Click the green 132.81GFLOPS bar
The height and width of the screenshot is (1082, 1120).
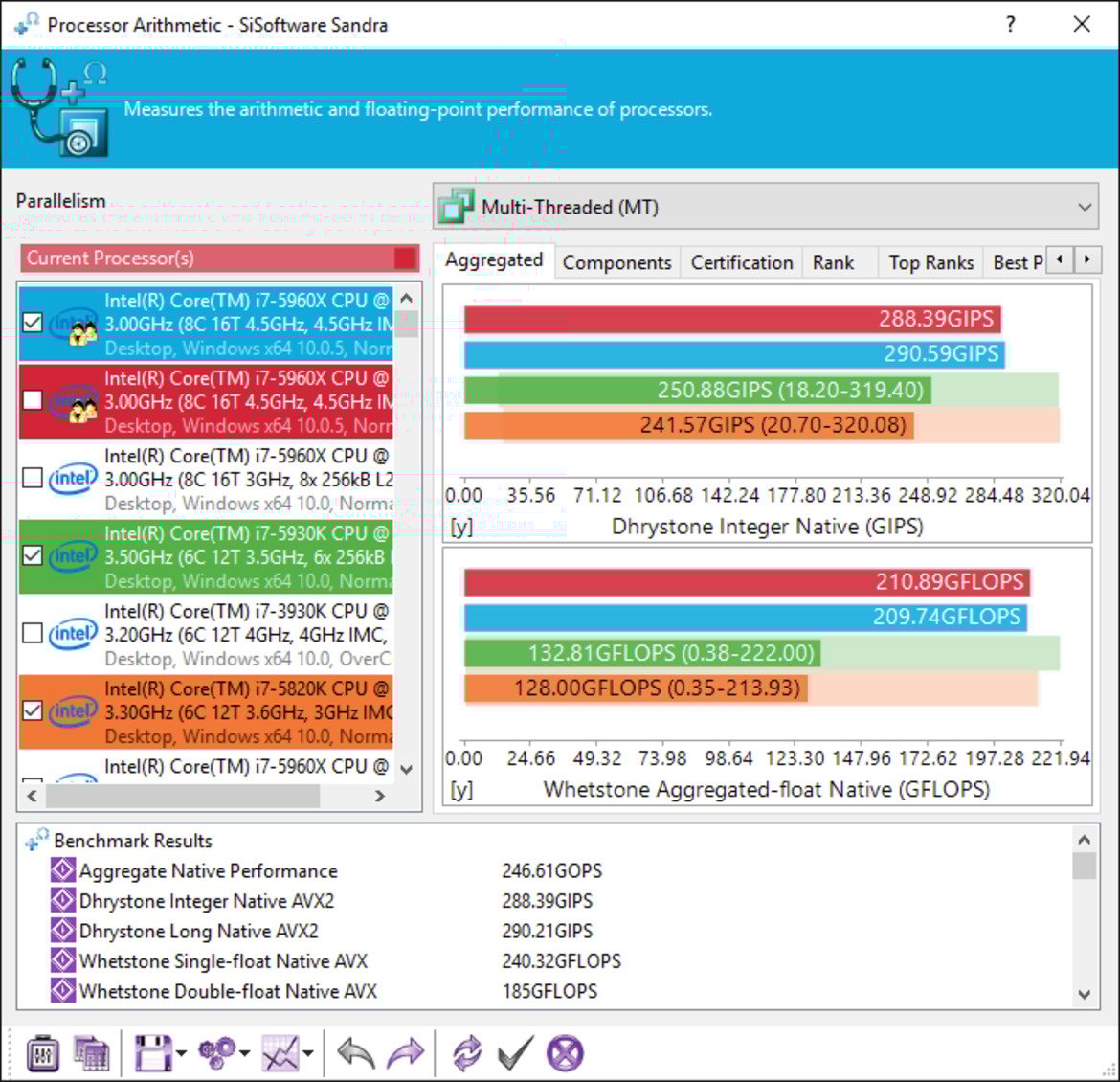[642, 653]
